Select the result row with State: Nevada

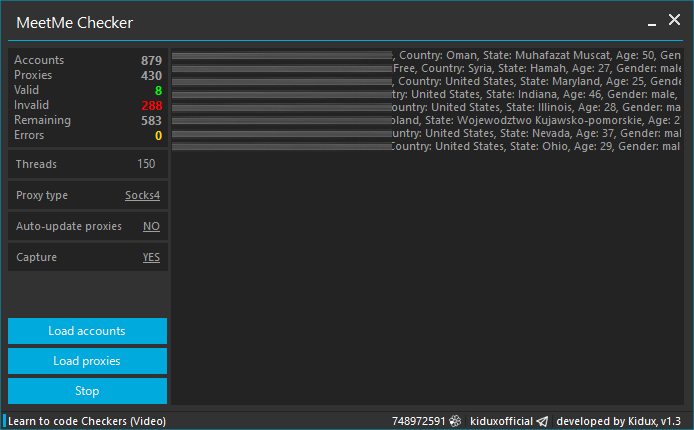(x=427, y=133)
